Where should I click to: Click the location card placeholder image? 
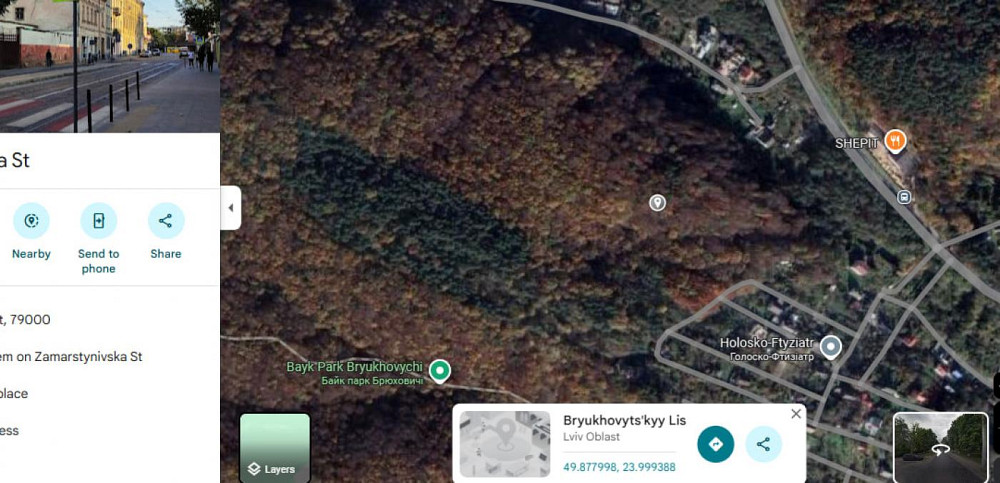(x=505, y=444)
